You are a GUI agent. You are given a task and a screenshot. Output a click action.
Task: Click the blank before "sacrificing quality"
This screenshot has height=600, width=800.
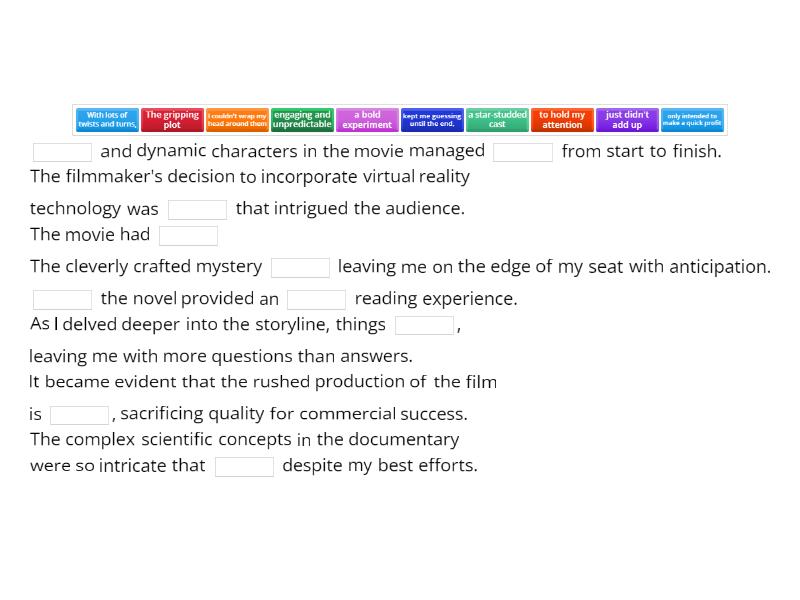78,414
